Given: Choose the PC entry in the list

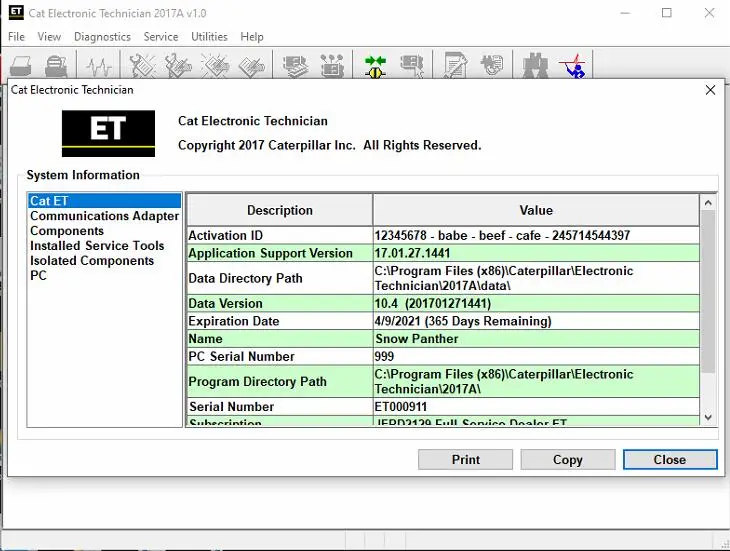Looking at the screenshot, I should [38, 276].
